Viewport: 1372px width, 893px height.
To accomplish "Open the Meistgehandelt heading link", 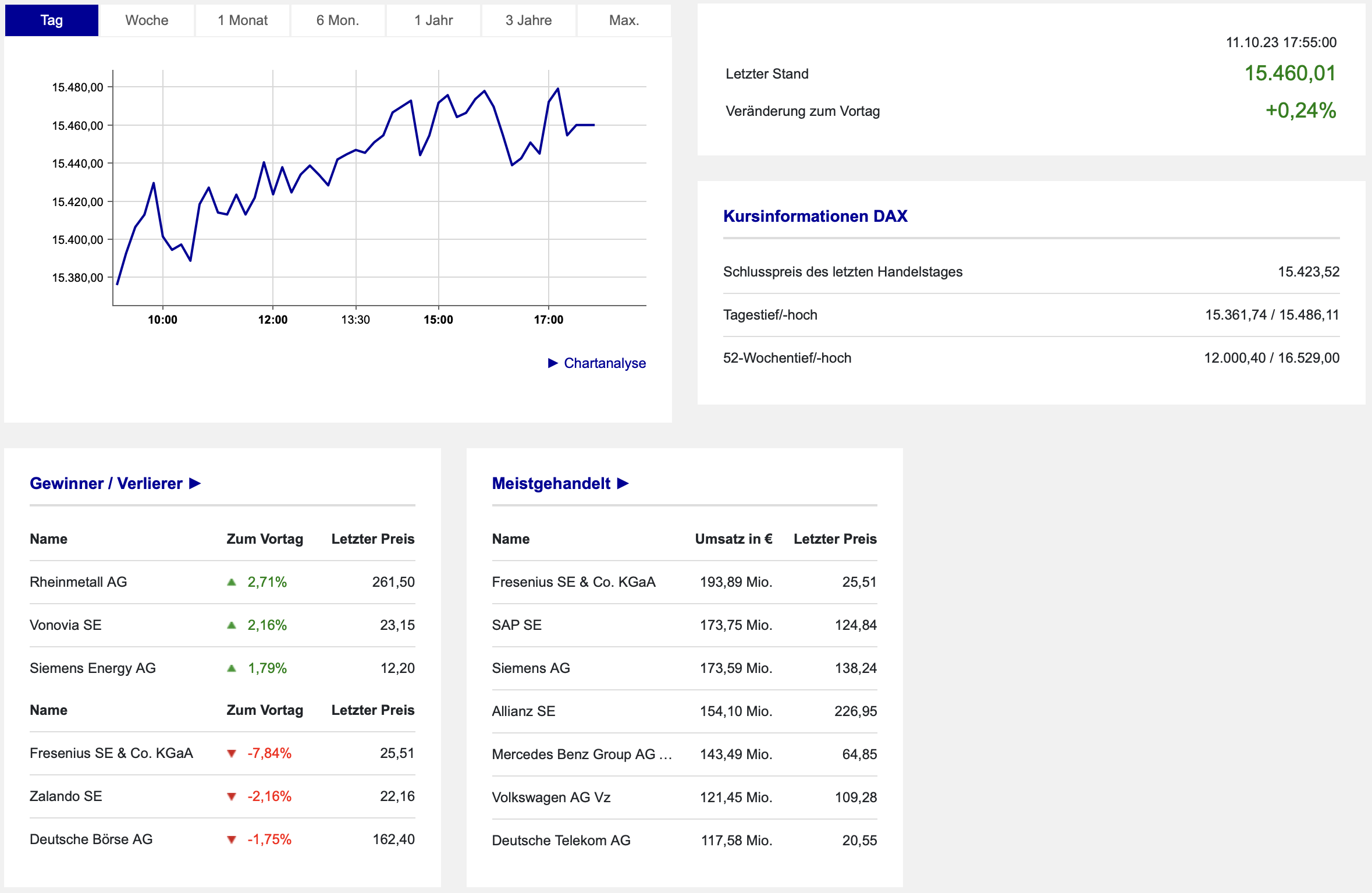I will tap(551, 484).
